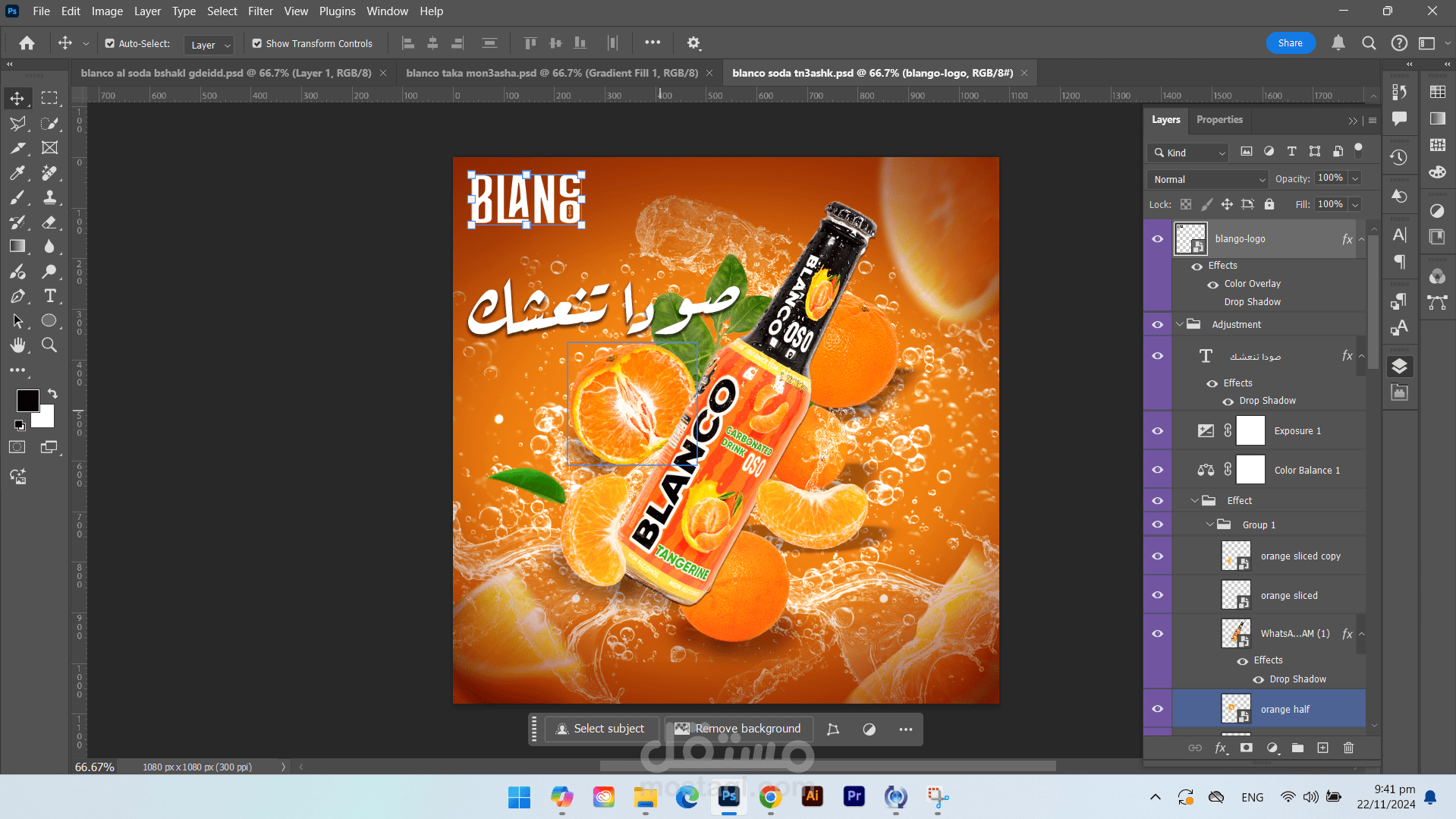Collapse the Effect group
Screen dimensions: 1456x819
click(x=1195, y=500)
